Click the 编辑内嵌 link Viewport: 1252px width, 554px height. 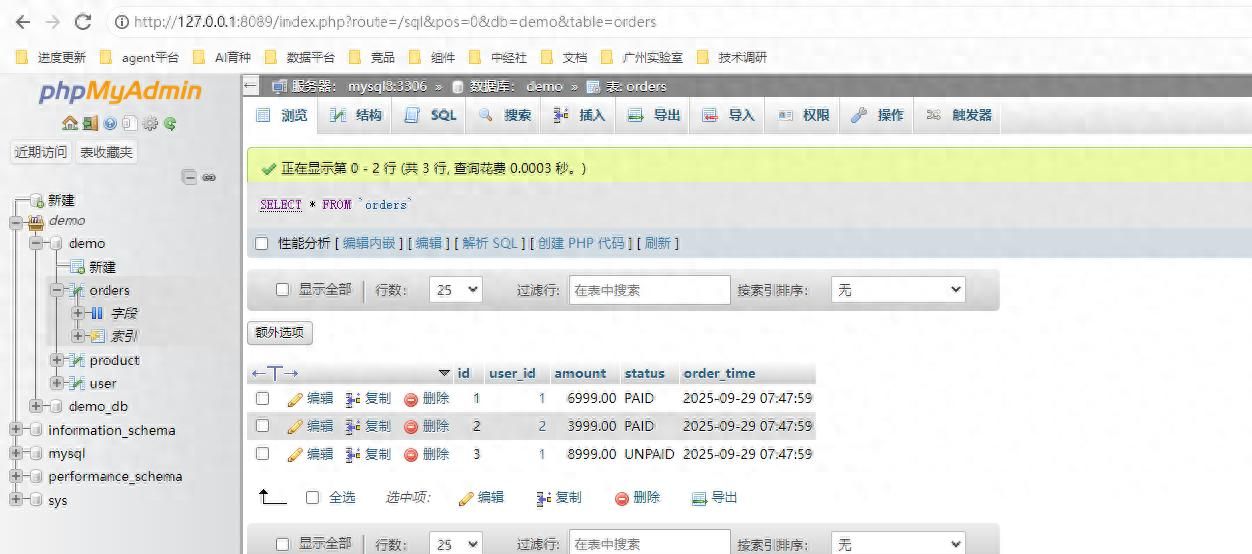[x=369, y=243]
